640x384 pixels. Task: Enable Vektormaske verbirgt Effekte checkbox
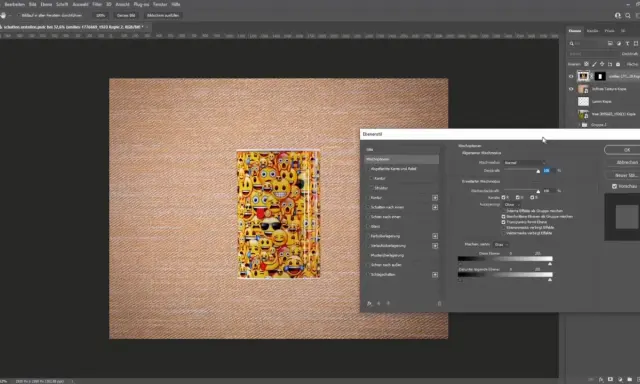(x=503, y=233)
